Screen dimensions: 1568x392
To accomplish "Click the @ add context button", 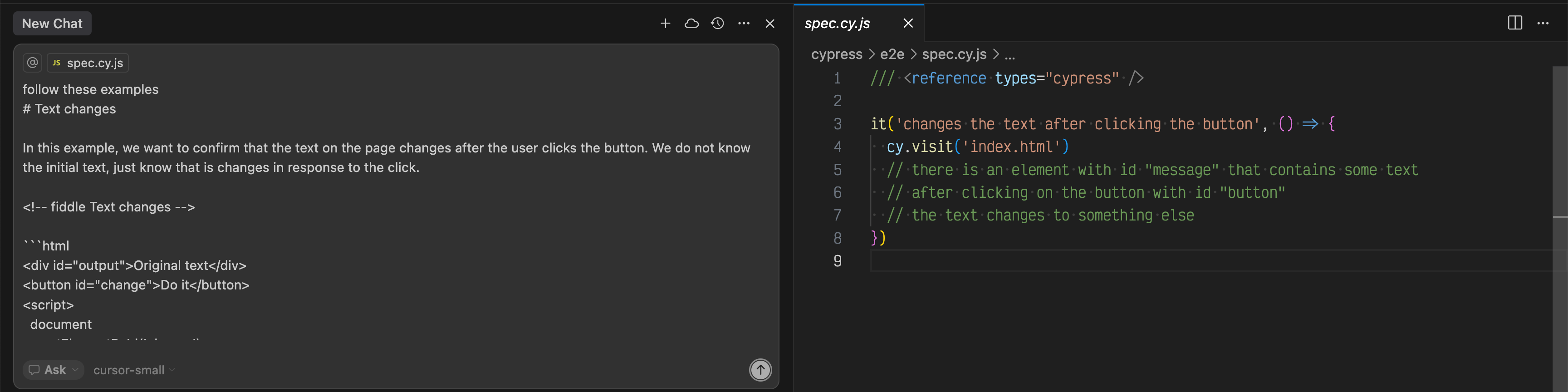I will (x=32, y=62).
